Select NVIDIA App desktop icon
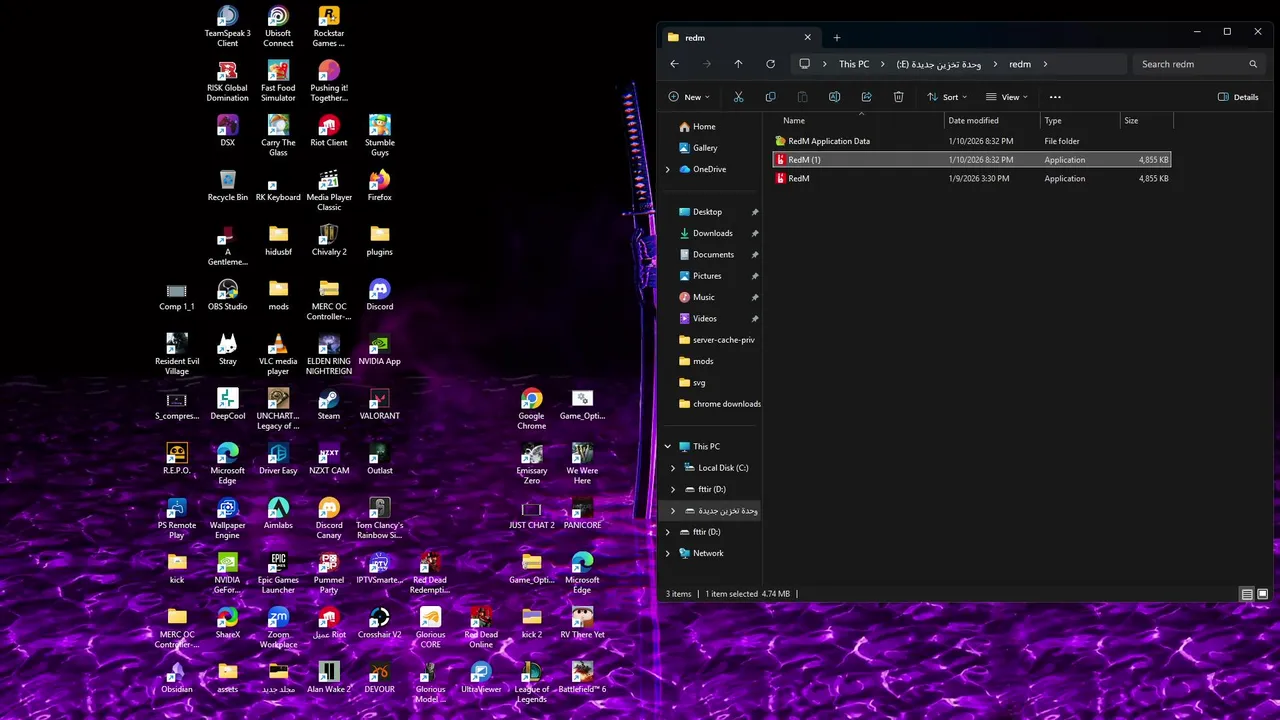This screenshot has height=720, width=1280. point(379,349)
